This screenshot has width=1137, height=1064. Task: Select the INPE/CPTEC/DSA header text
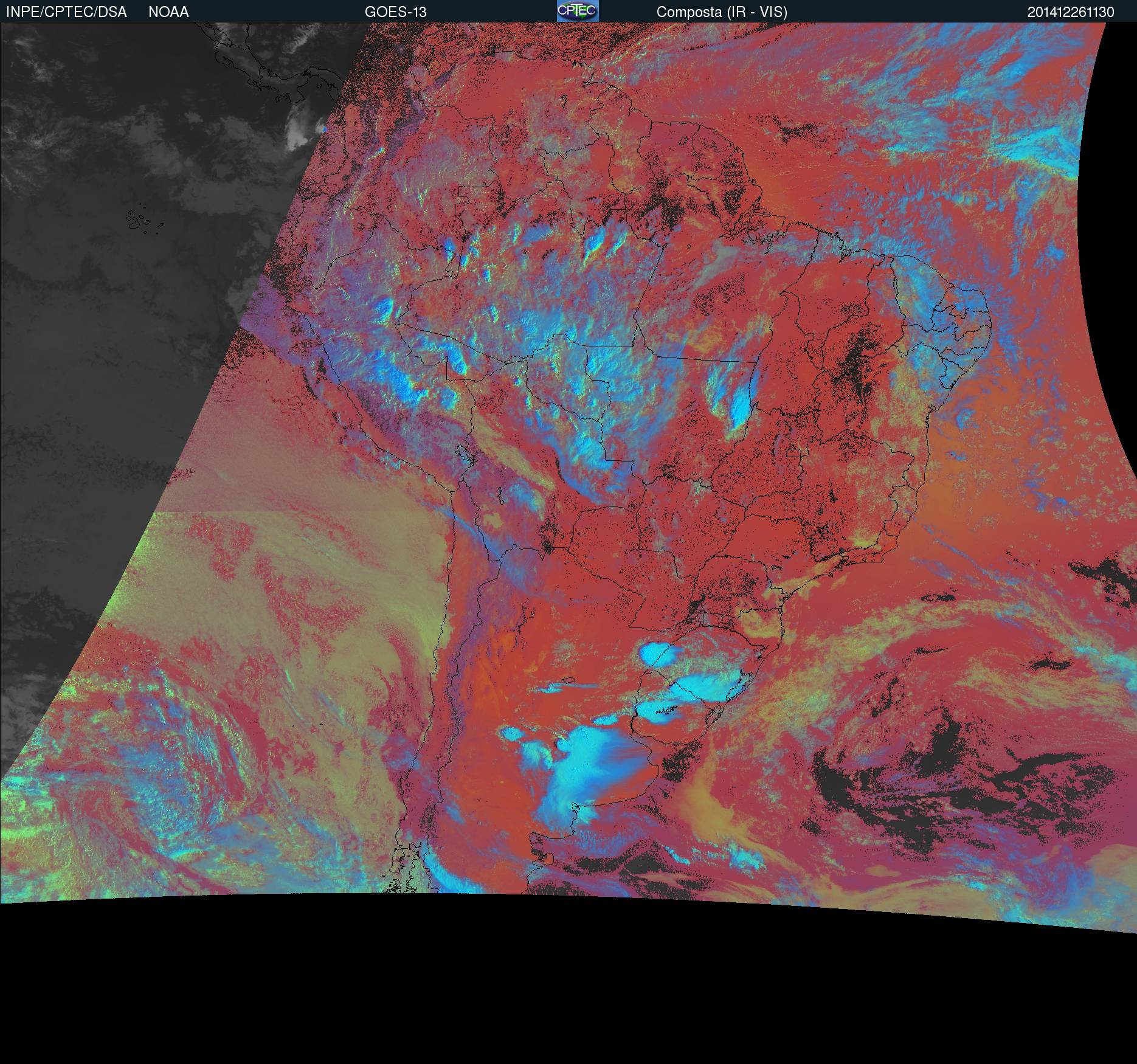pos(66,12)
